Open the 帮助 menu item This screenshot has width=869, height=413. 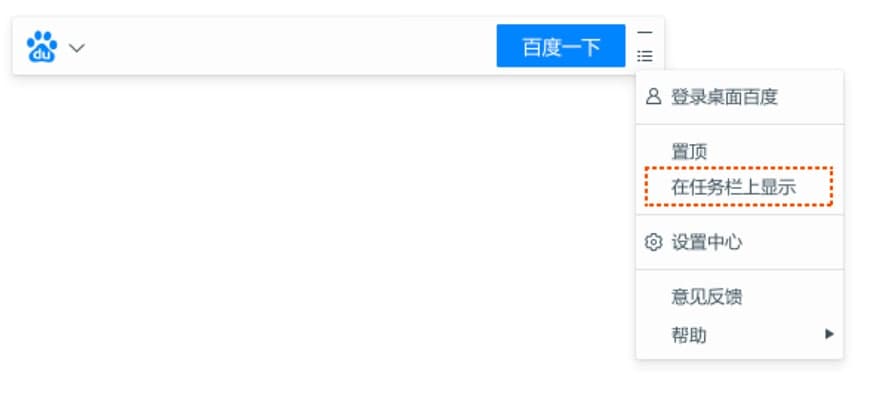(689, 335)
